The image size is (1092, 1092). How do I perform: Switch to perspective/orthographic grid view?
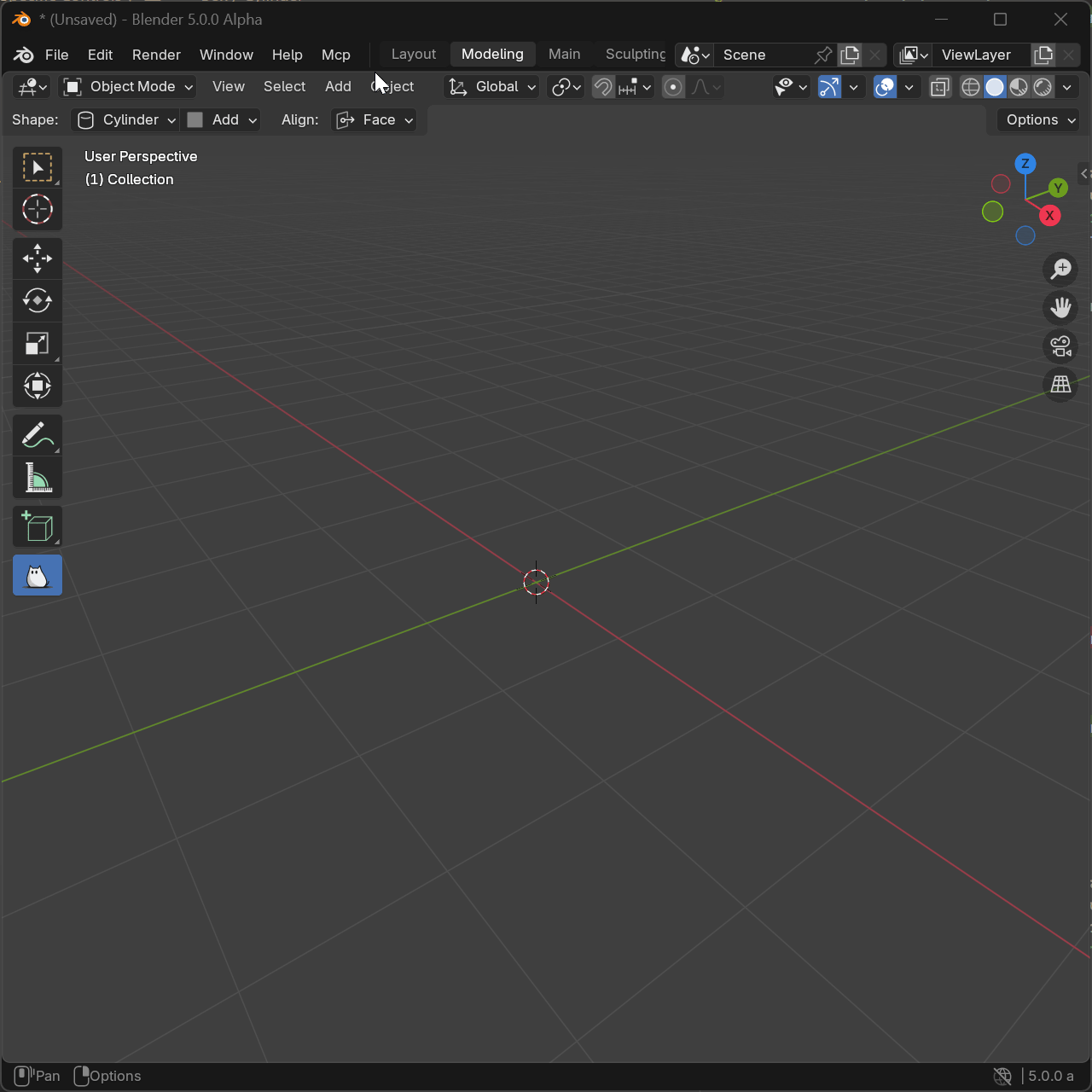pyautogui.click(x=1060, y=385)
